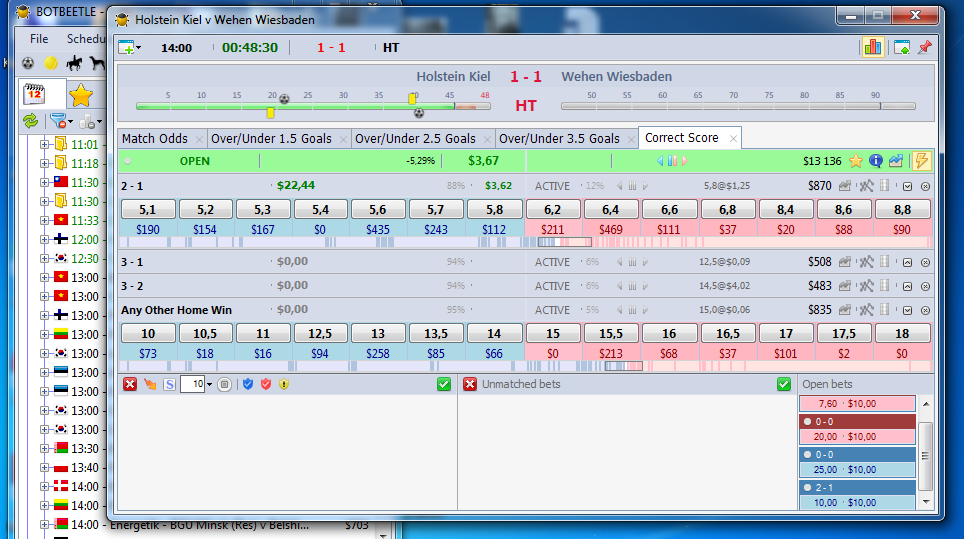Confirm bets with the left green checkmark
Viewport: 964px width, 539px height.
(444, 384)
